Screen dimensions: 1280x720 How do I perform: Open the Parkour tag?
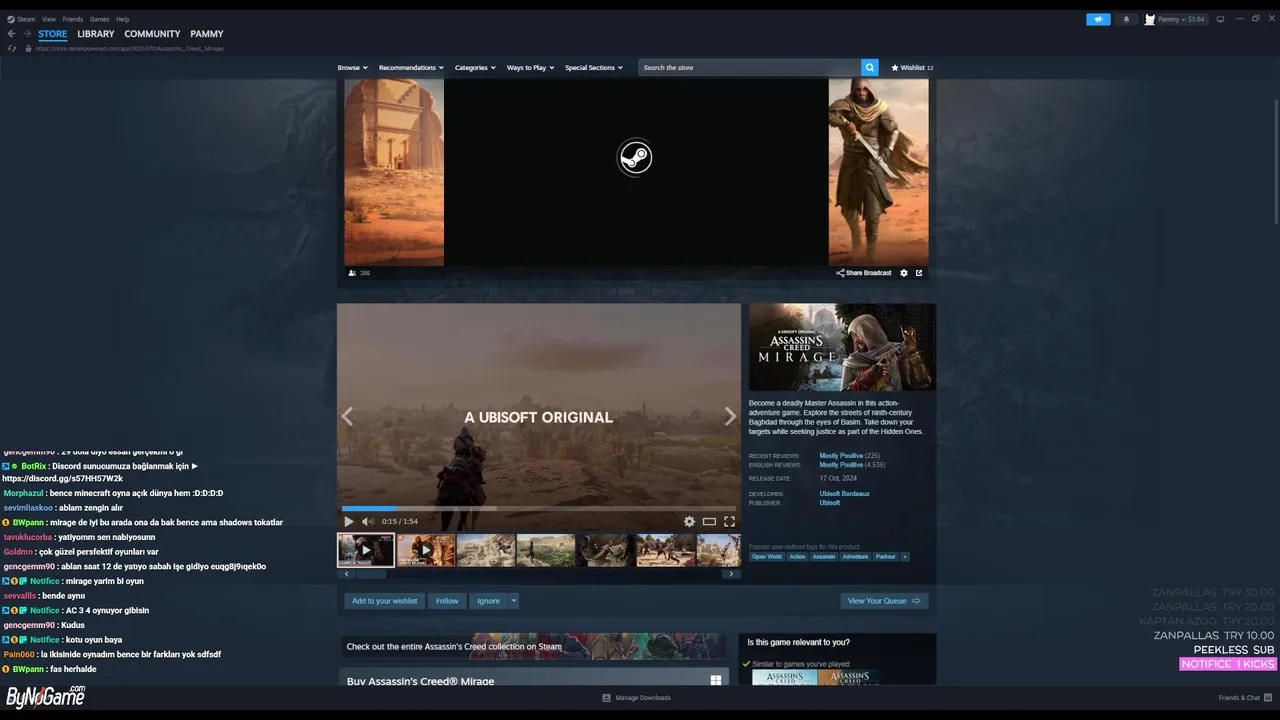click(886, 556)
